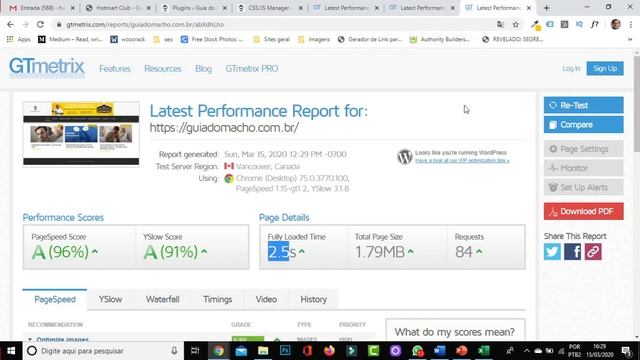The height and width of the screenshot is (360, 640).
Task: Copy report link via chain icon
Action: point(593,252)
